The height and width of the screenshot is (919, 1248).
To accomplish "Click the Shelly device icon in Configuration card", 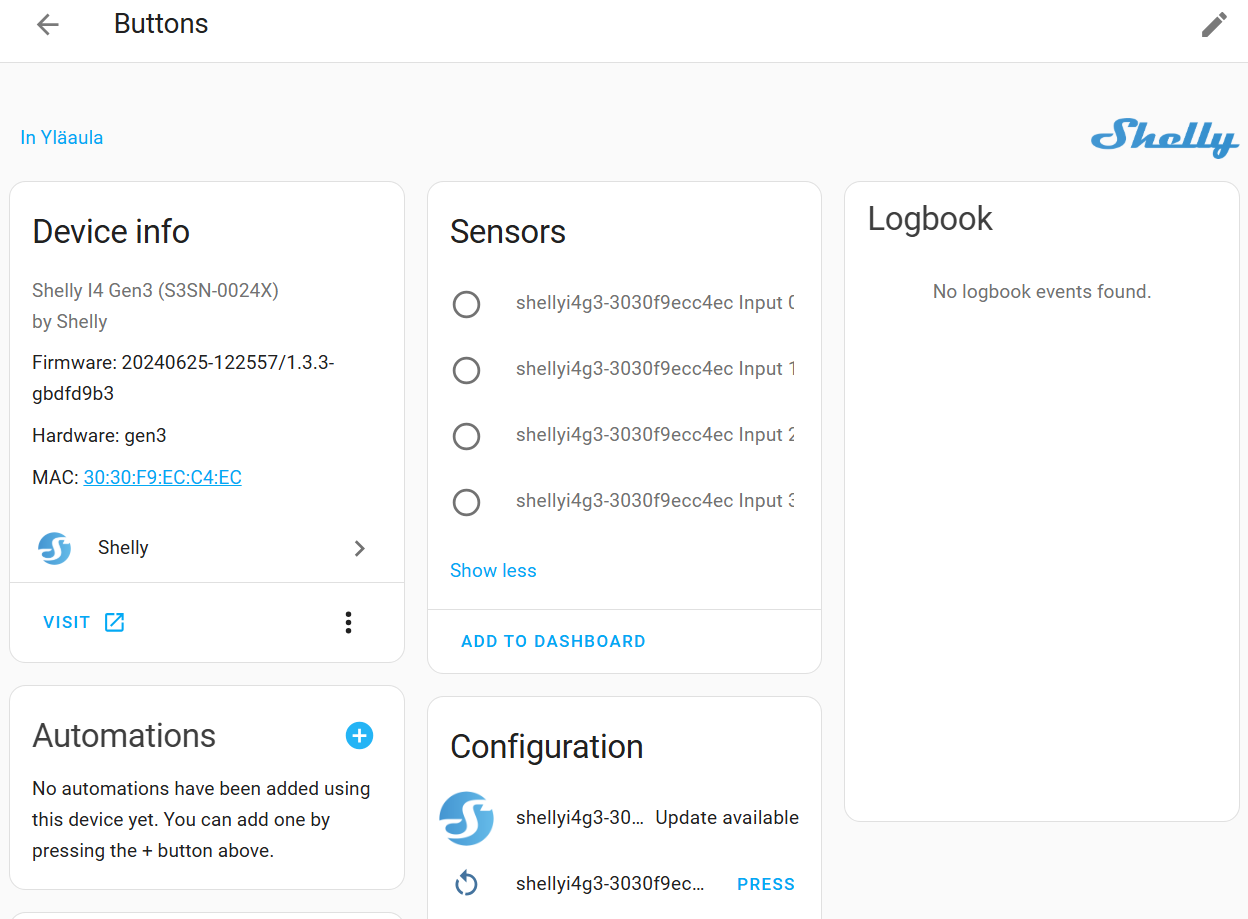I will click(x=467, y=818).
